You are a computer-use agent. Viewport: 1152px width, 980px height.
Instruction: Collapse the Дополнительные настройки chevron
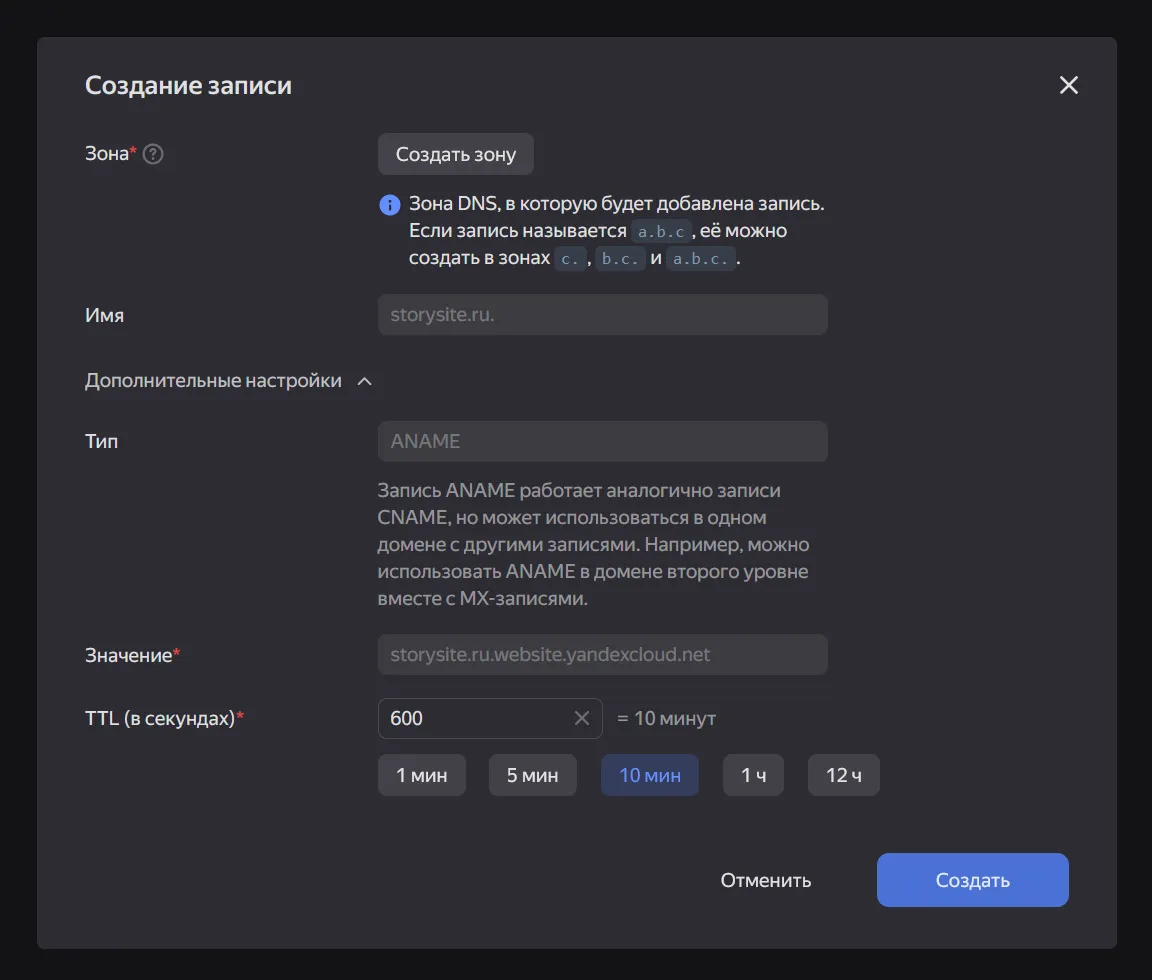pyautogui.click(x=364, y=381)
